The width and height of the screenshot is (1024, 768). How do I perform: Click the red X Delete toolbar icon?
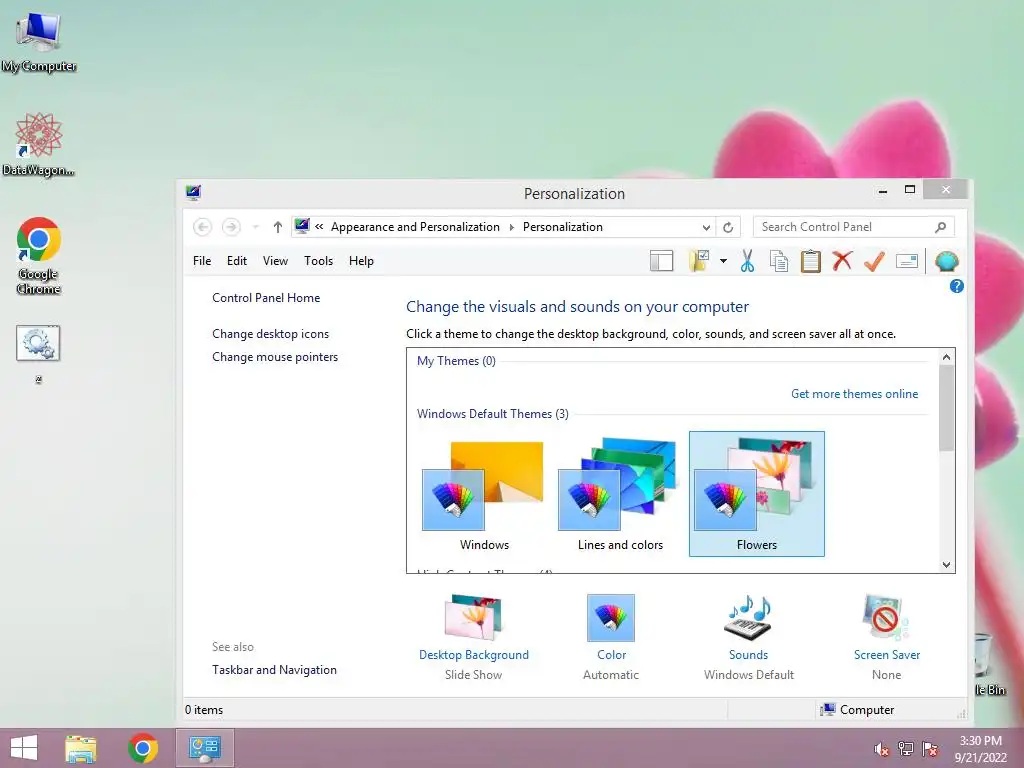842,261
